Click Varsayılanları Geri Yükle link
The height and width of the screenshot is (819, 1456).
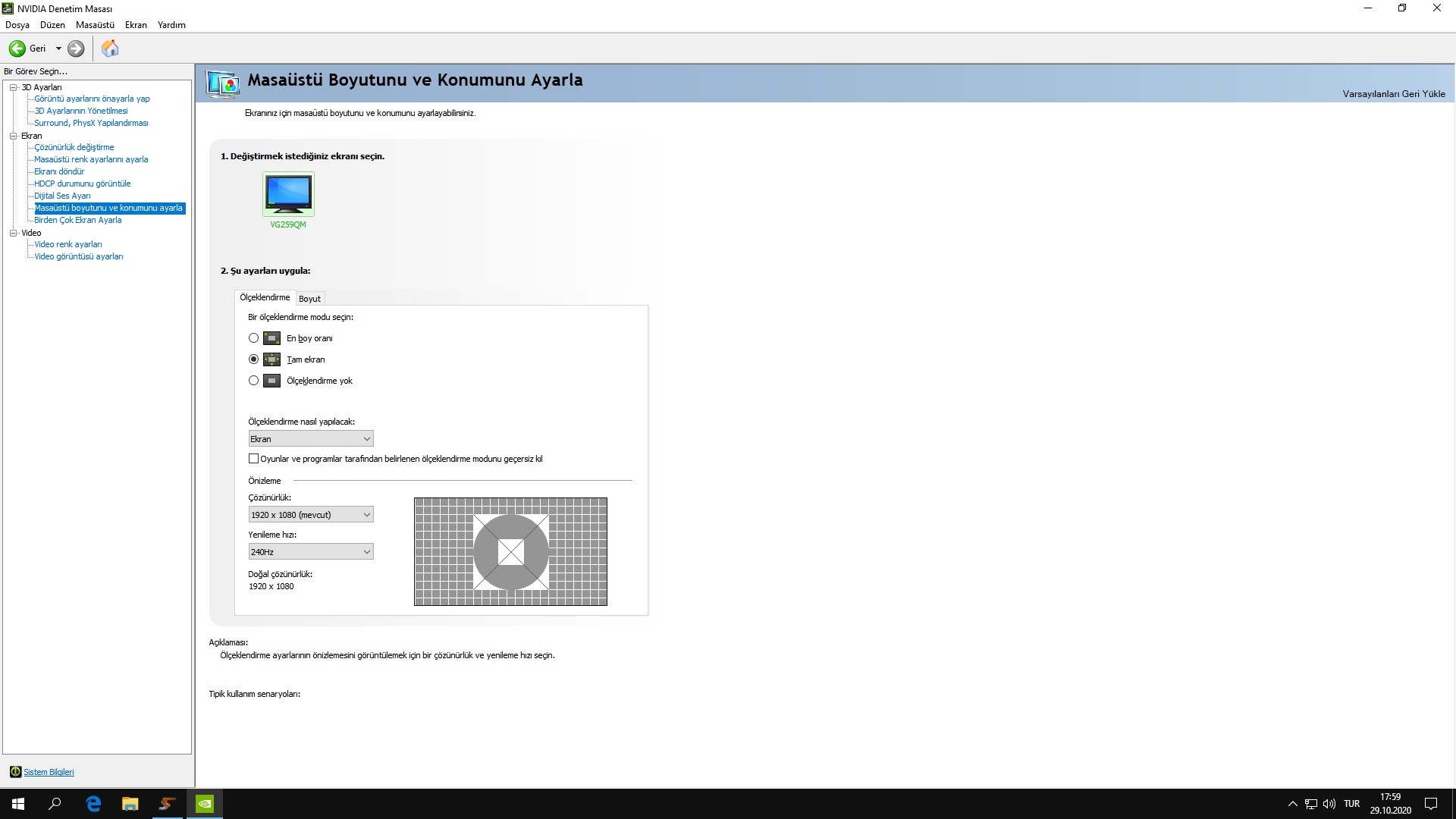coord(1394,94)
